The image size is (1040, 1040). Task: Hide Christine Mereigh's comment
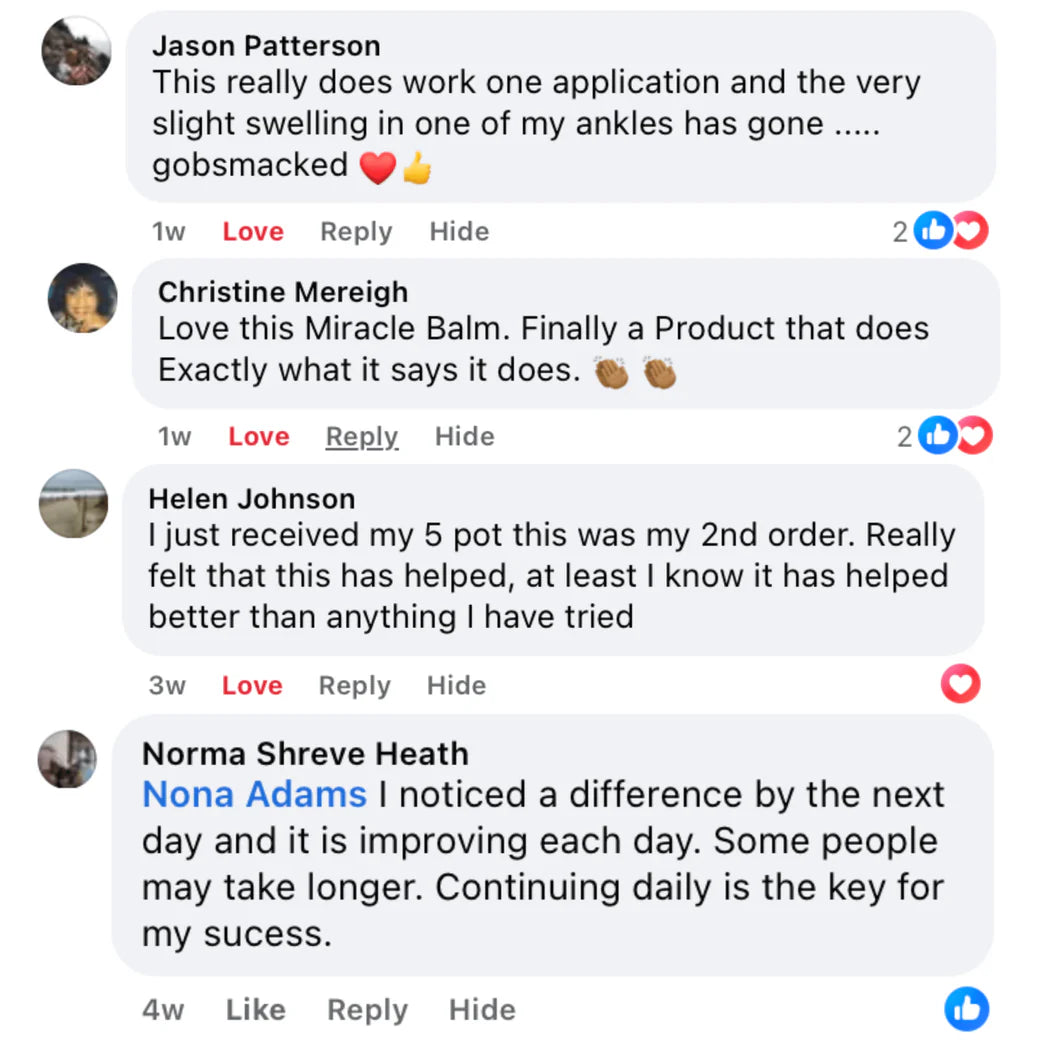[x=464, y=437]
